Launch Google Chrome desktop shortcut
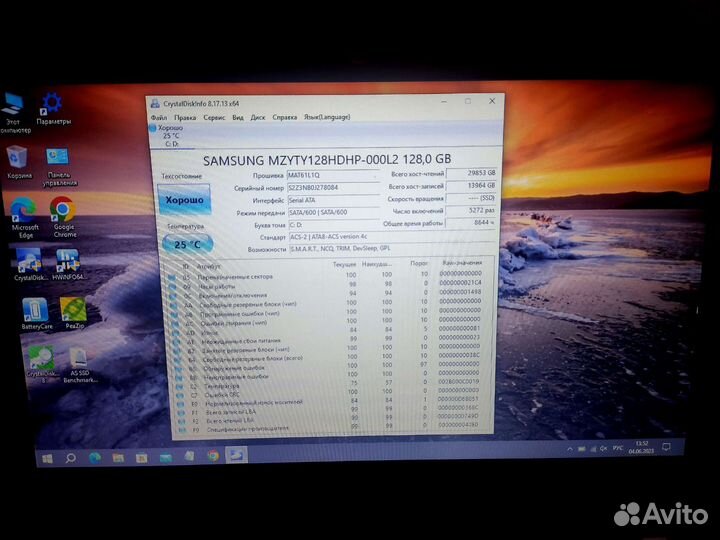 click(63, 217)
